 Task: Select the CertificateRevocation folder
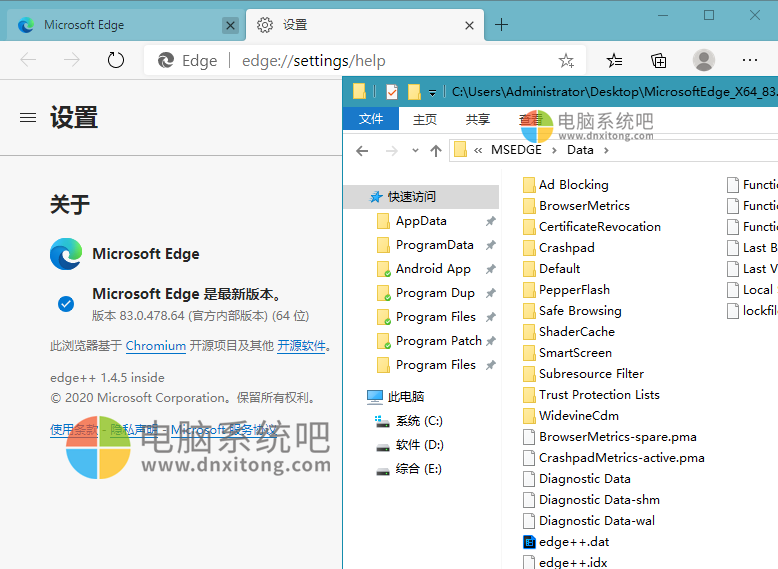click(592, 227)
